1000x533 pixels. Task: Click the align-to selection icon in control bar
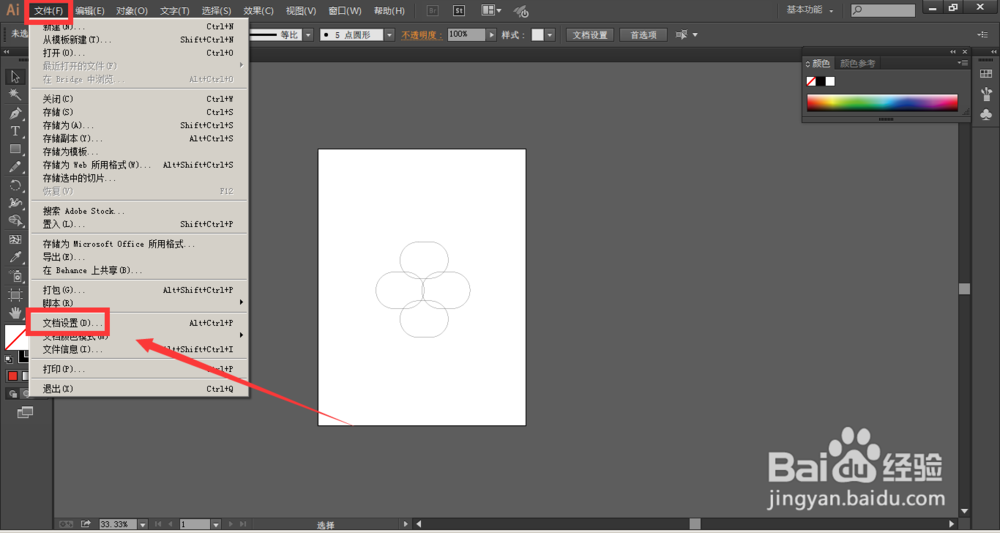pos(682,35)
